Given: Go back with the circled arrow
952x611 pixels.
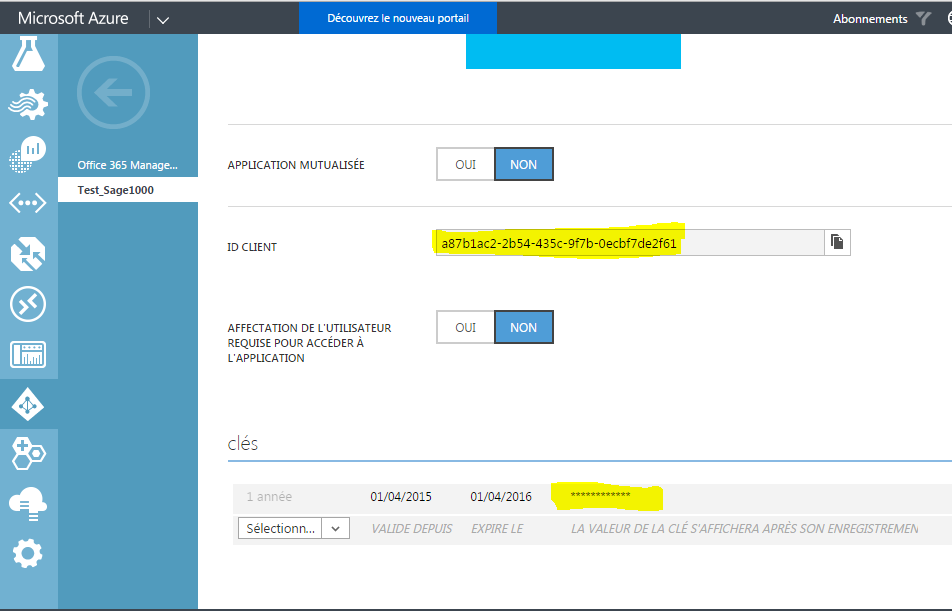Looking at the screenshot, I should coord(114,92).
